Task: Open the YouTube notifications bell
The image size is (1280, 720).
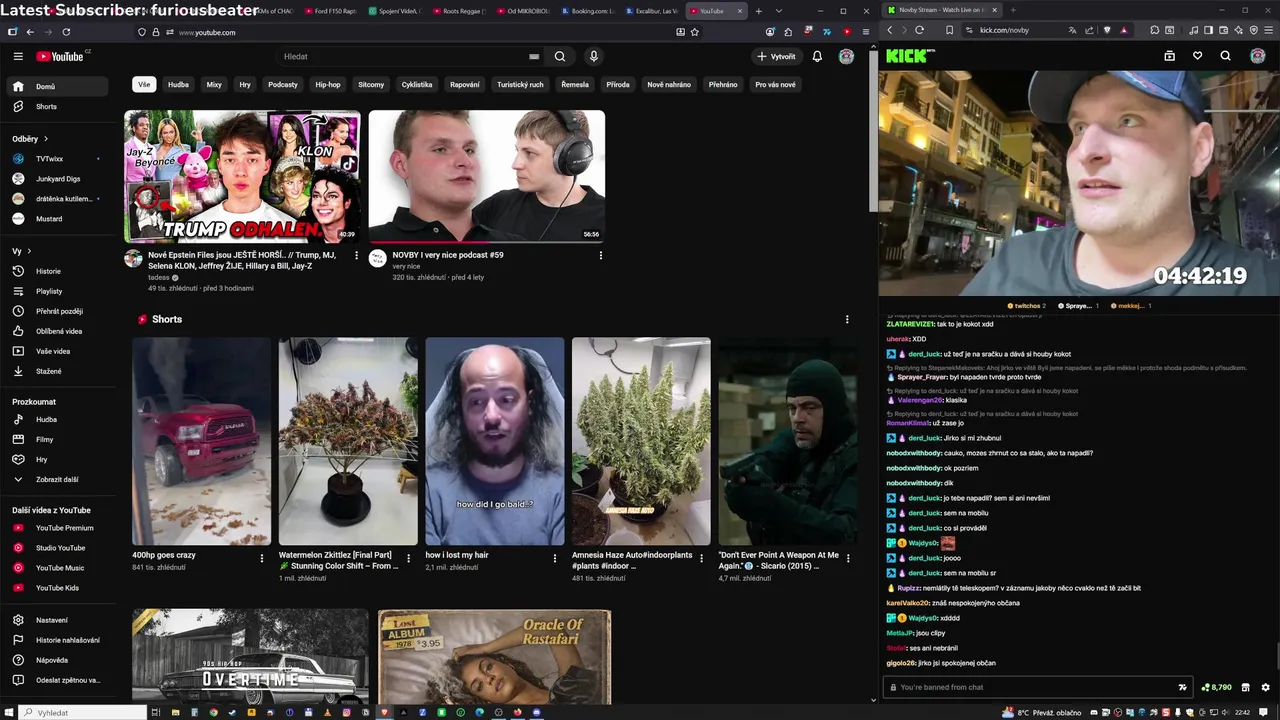Action: [817, 57]
